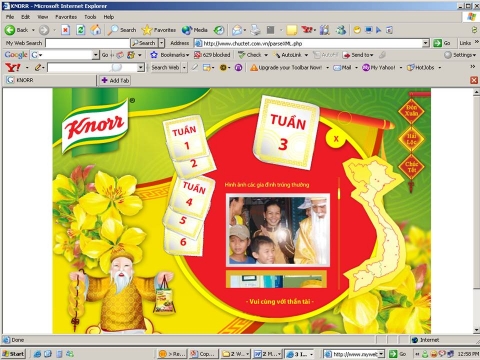Close the tab with red X button
The image size is (480, 360).
[x=474, y=80]
